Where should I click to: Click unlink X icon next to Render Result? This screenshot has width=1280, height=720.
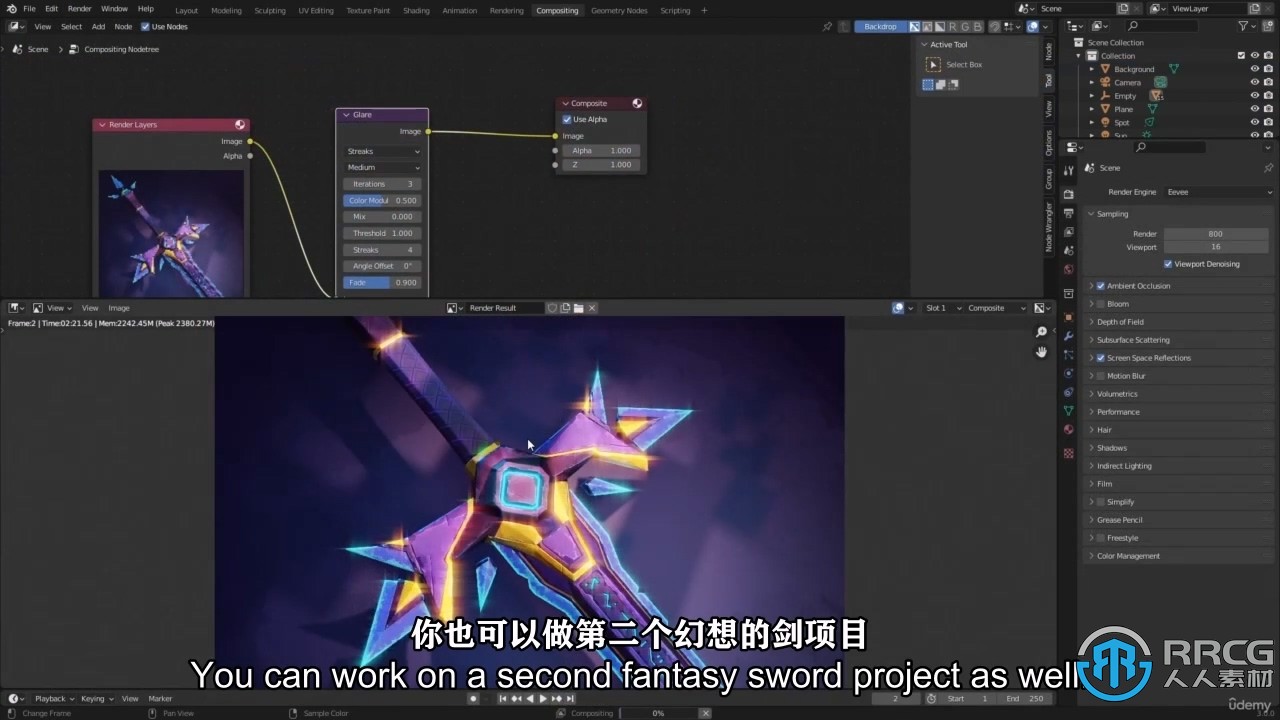tap(591, 308)
